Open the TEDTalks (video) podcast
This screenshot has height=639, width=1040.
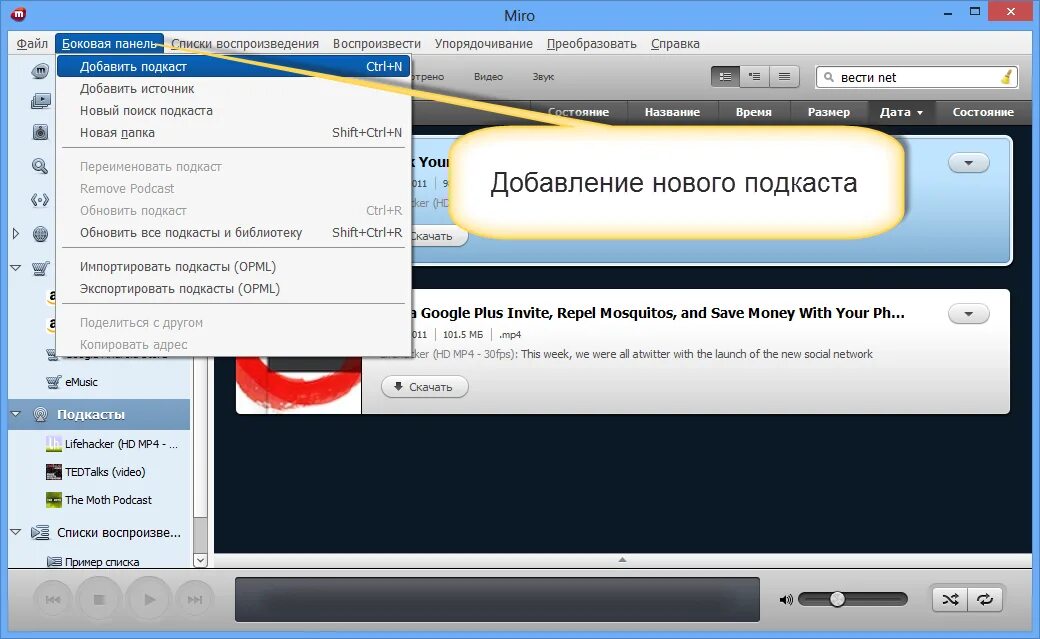click(96, 472)
